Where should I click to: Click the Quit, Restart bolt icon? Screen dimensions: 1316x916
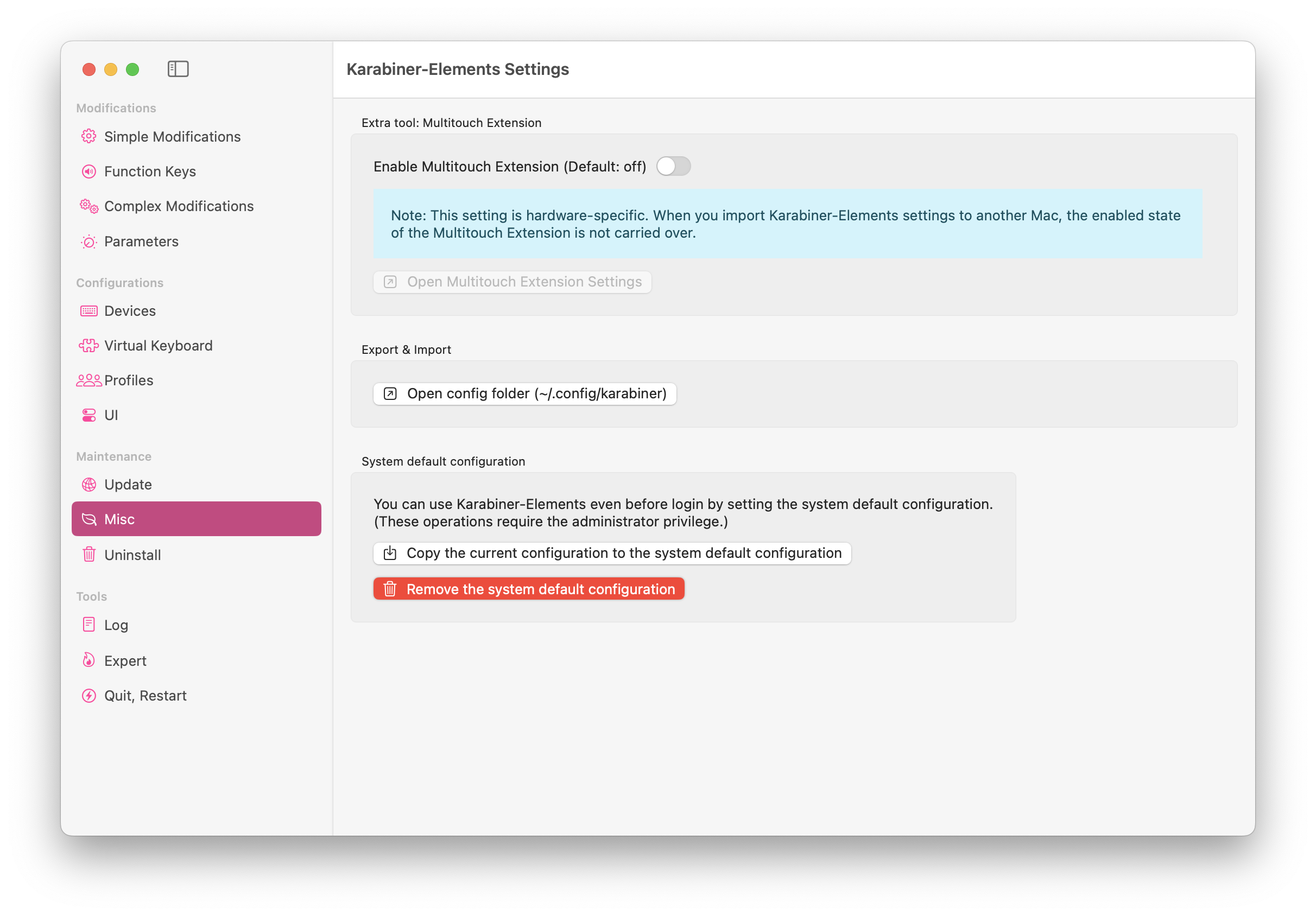[x=89, y=696]
